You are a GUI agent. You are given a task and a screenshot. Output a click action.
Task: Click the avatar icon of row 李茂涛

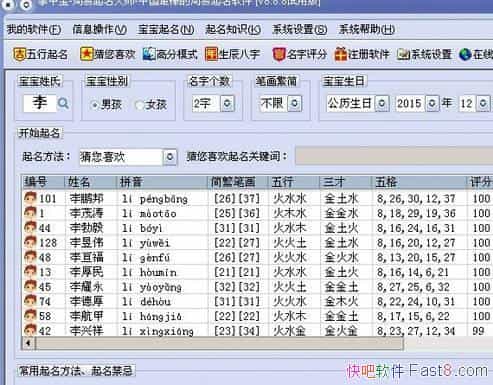(30, 213)
